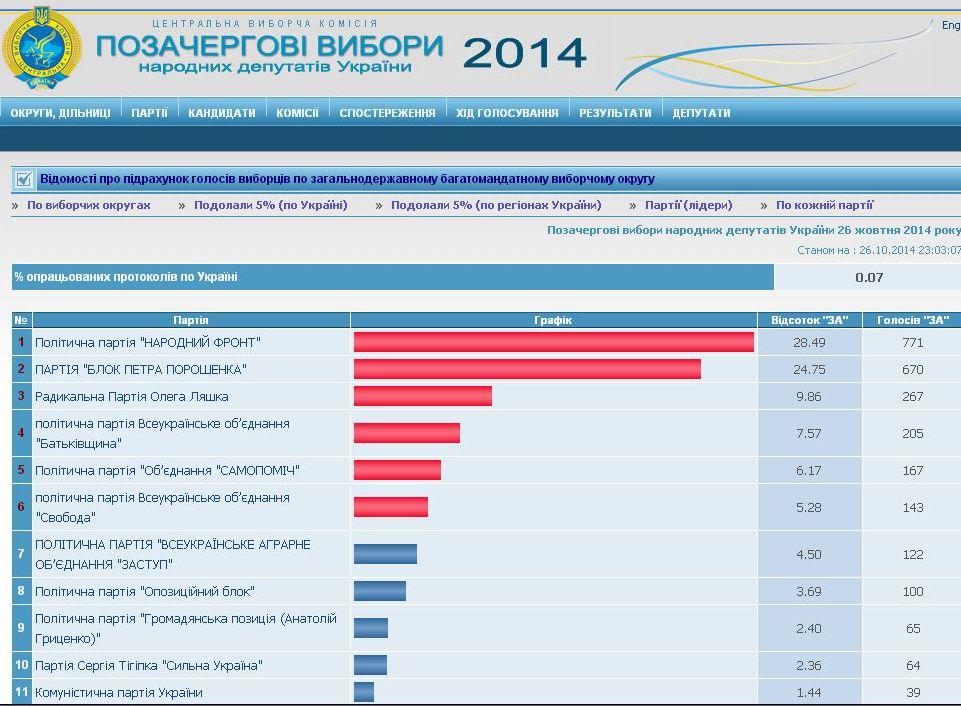The height and width of the screenshot is (706, 961).
Task: Follow the Подолали 5% (по Україні) link
Action: pos(271,205)
